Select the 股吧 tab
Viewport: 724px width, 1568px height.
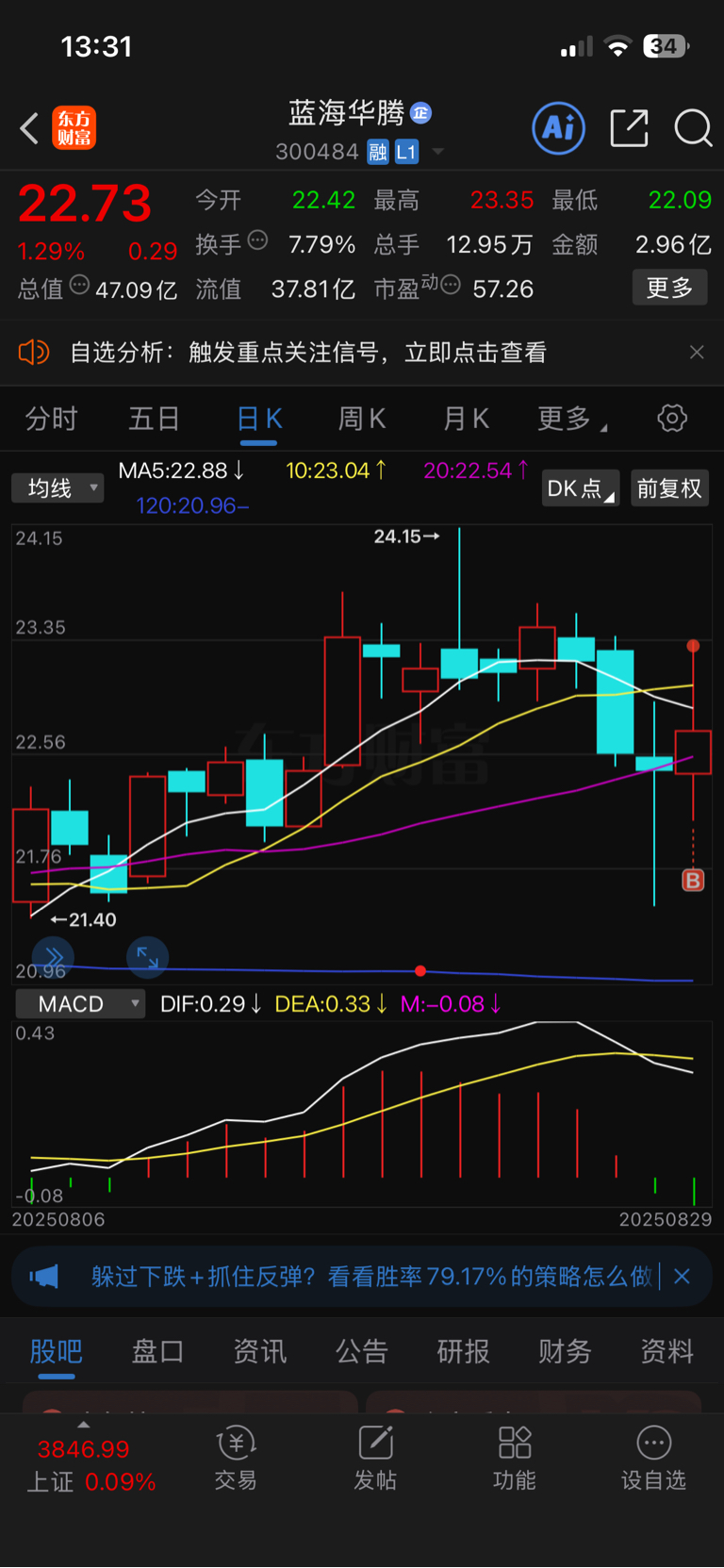(57, 1351)
